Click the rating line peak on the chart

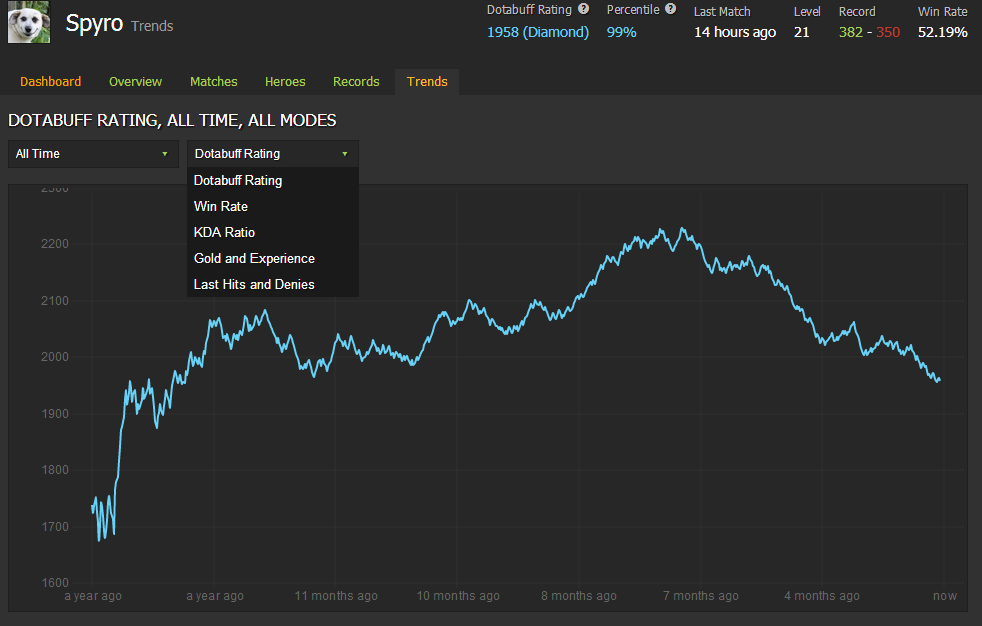pos(682,229)
